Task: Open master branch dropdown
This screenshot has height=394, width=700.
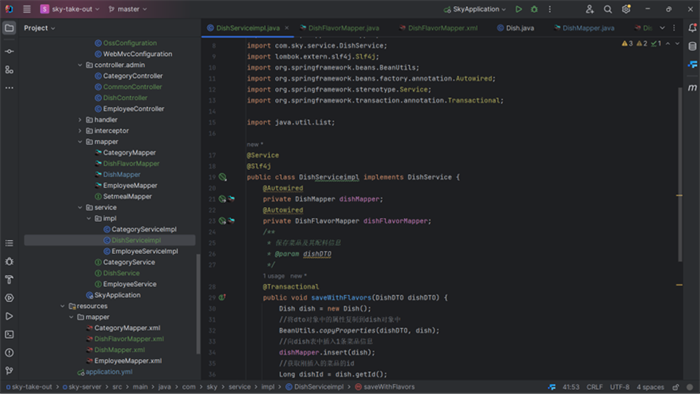Action: point(128,9)
